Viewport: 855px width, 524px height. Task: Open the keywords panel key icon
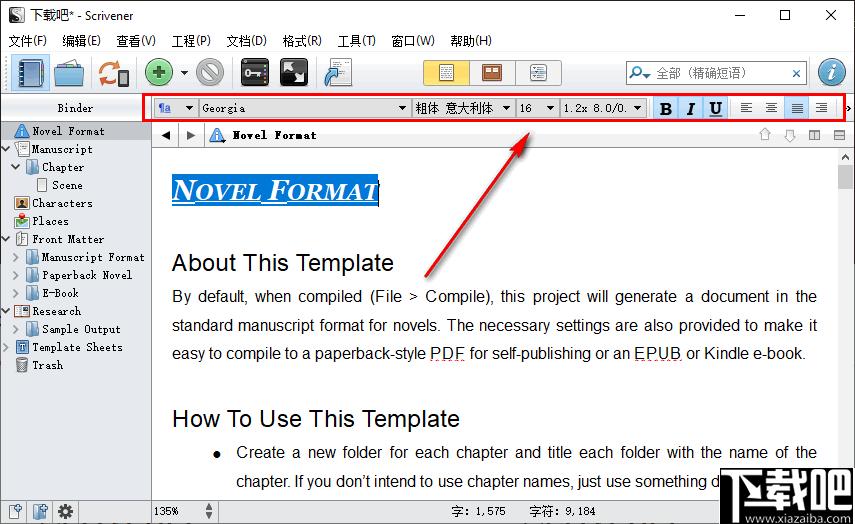coord(255,73)
